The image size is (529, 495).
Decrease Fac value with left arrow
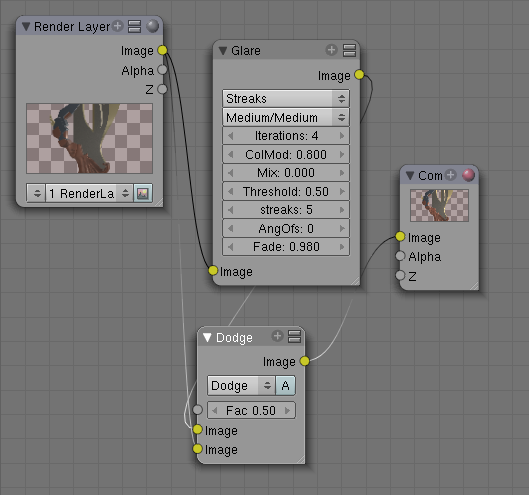pyautogui.click(x=215, y=410)
